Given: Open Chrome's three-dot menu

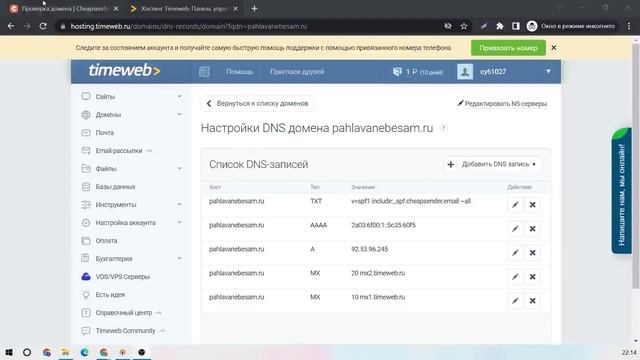Looking at the screenshot, I should 629,26.
